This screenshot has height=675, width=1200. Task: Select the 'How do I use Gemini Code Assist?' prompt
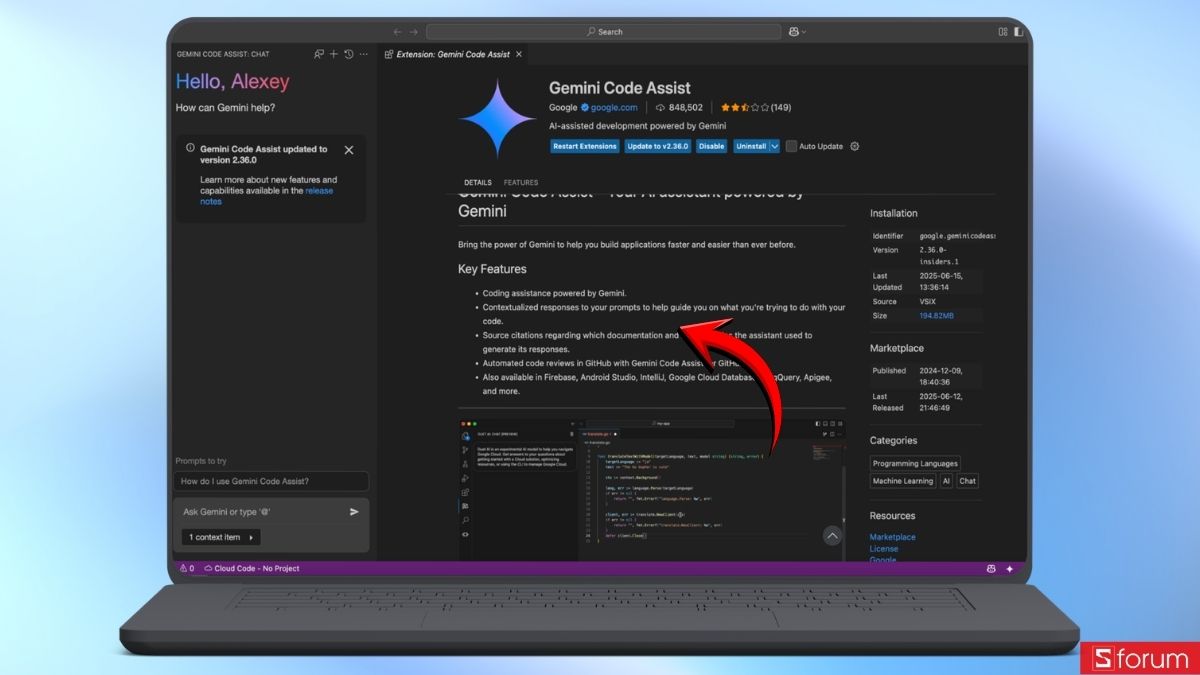[272, 481]
